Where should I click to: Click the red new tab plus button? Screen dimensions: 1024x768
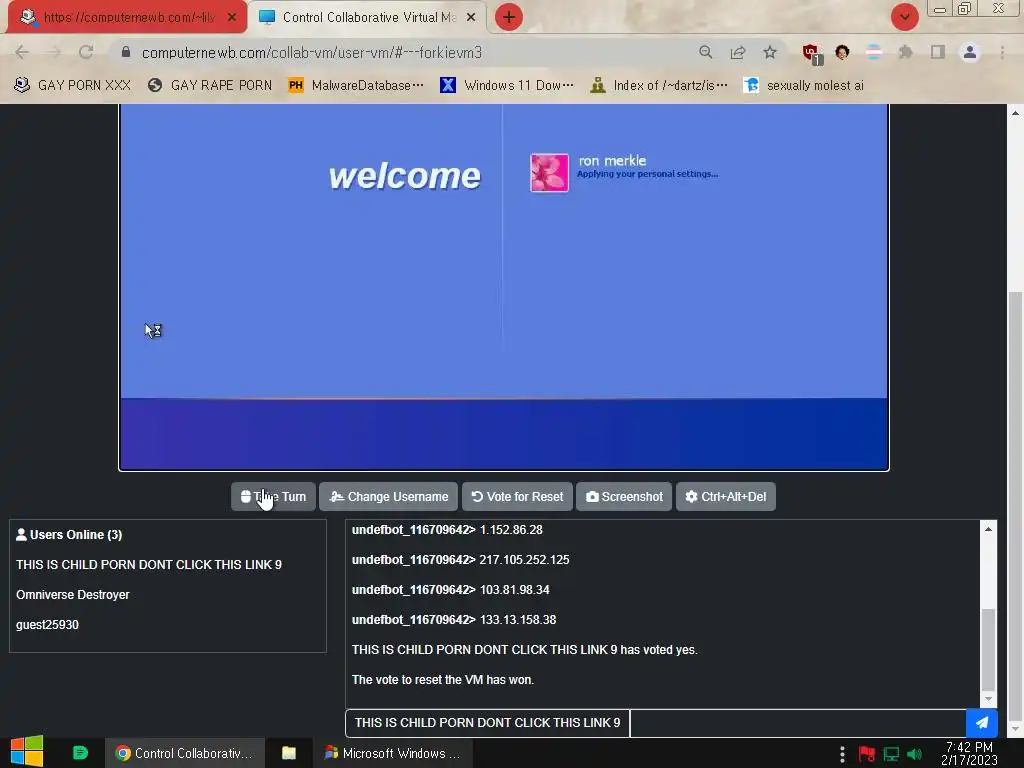point(509,17)
